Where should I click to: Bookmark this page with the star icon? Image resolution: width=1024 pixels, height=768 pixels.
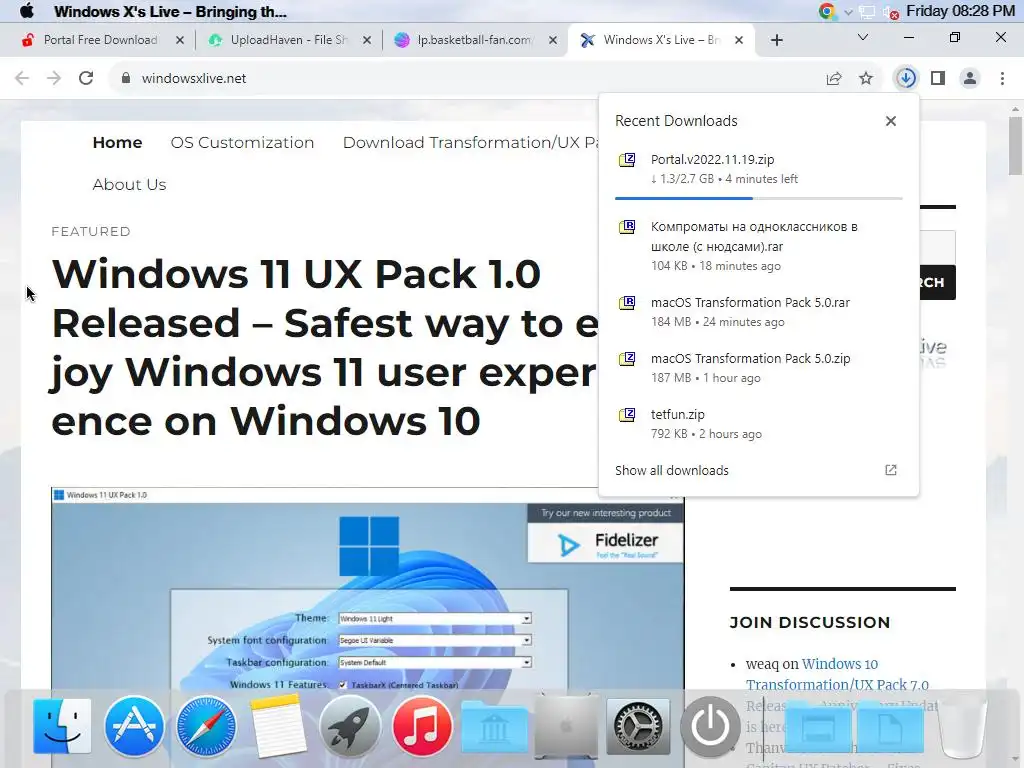(x=866, y=78)
